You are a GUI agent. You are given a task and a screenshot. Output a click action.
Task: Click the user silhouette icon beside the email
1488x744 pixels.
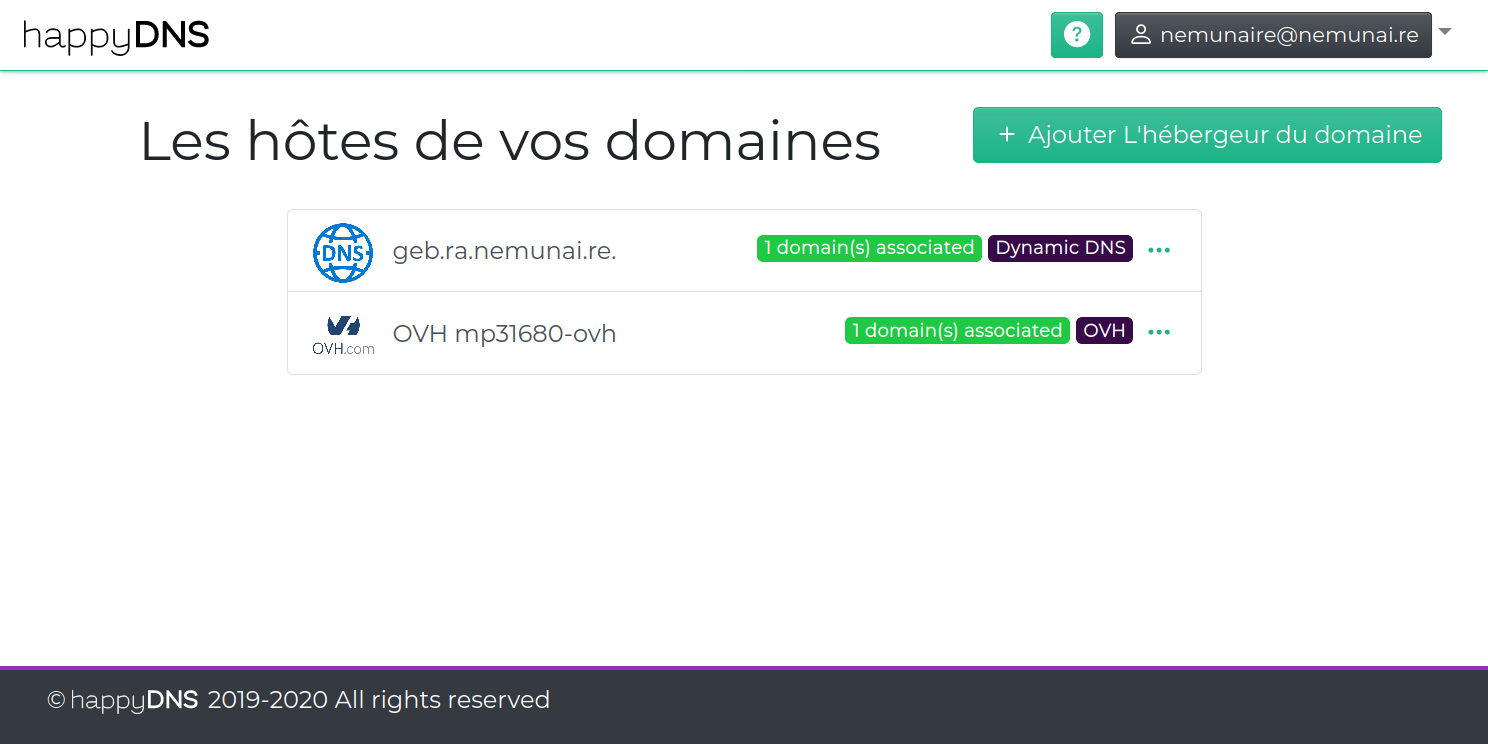coord(1140,35)
